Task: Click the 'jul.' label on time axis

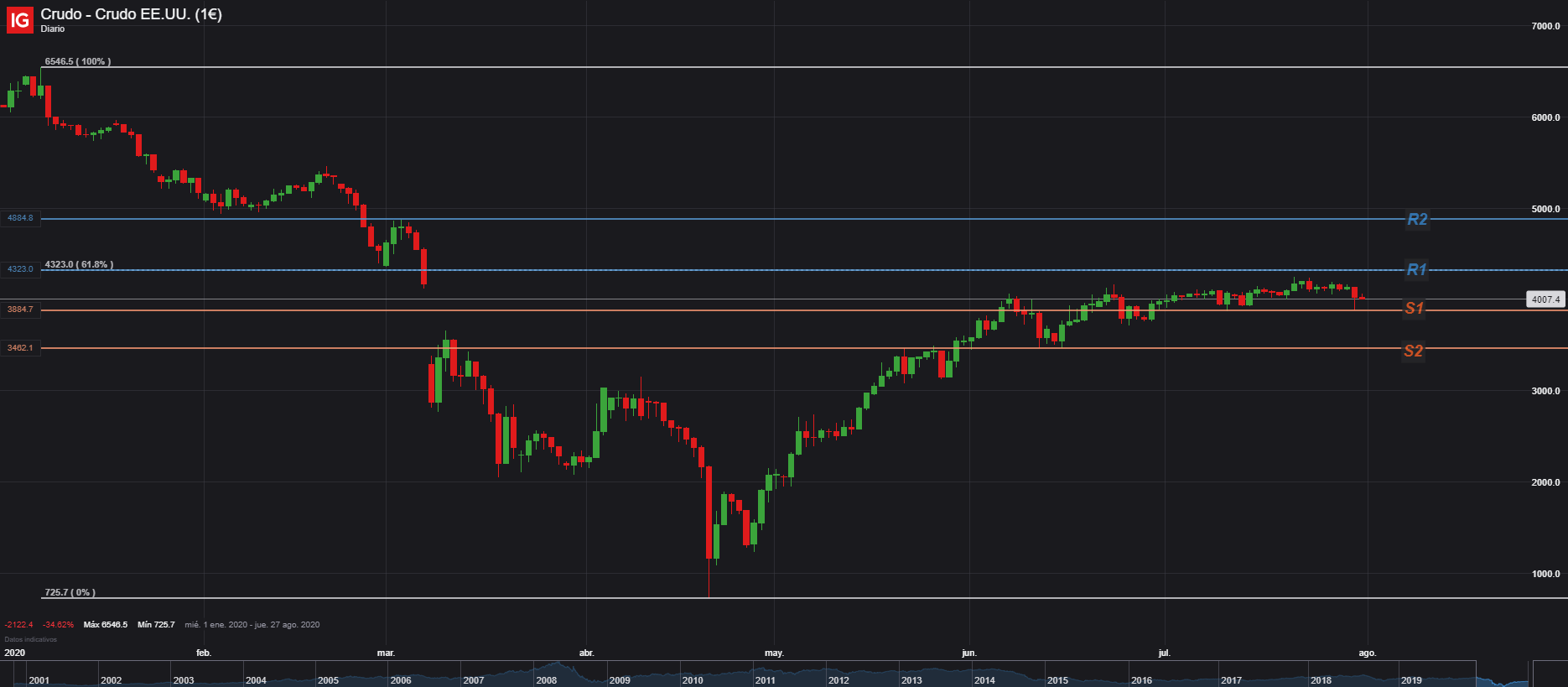Action: pyautogui.click(x=1164, y=653)
